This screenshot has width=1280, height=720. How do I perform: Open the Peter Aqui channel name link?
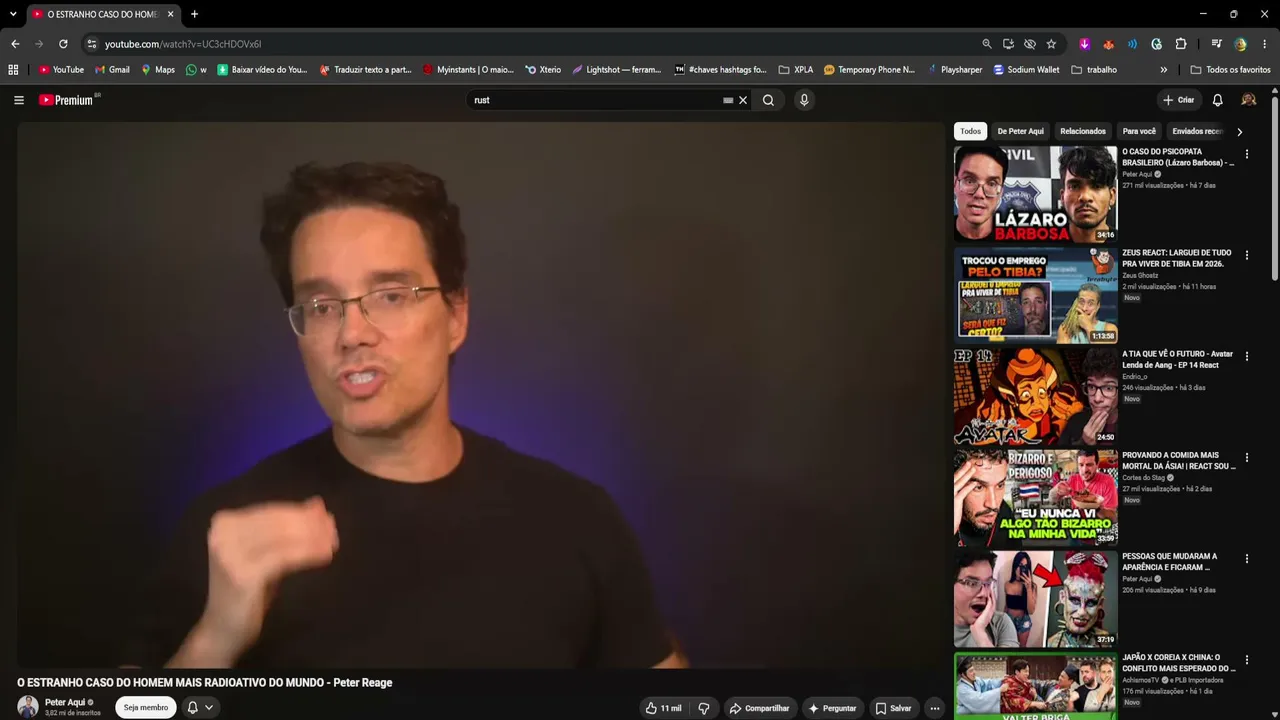click(65, 702)
